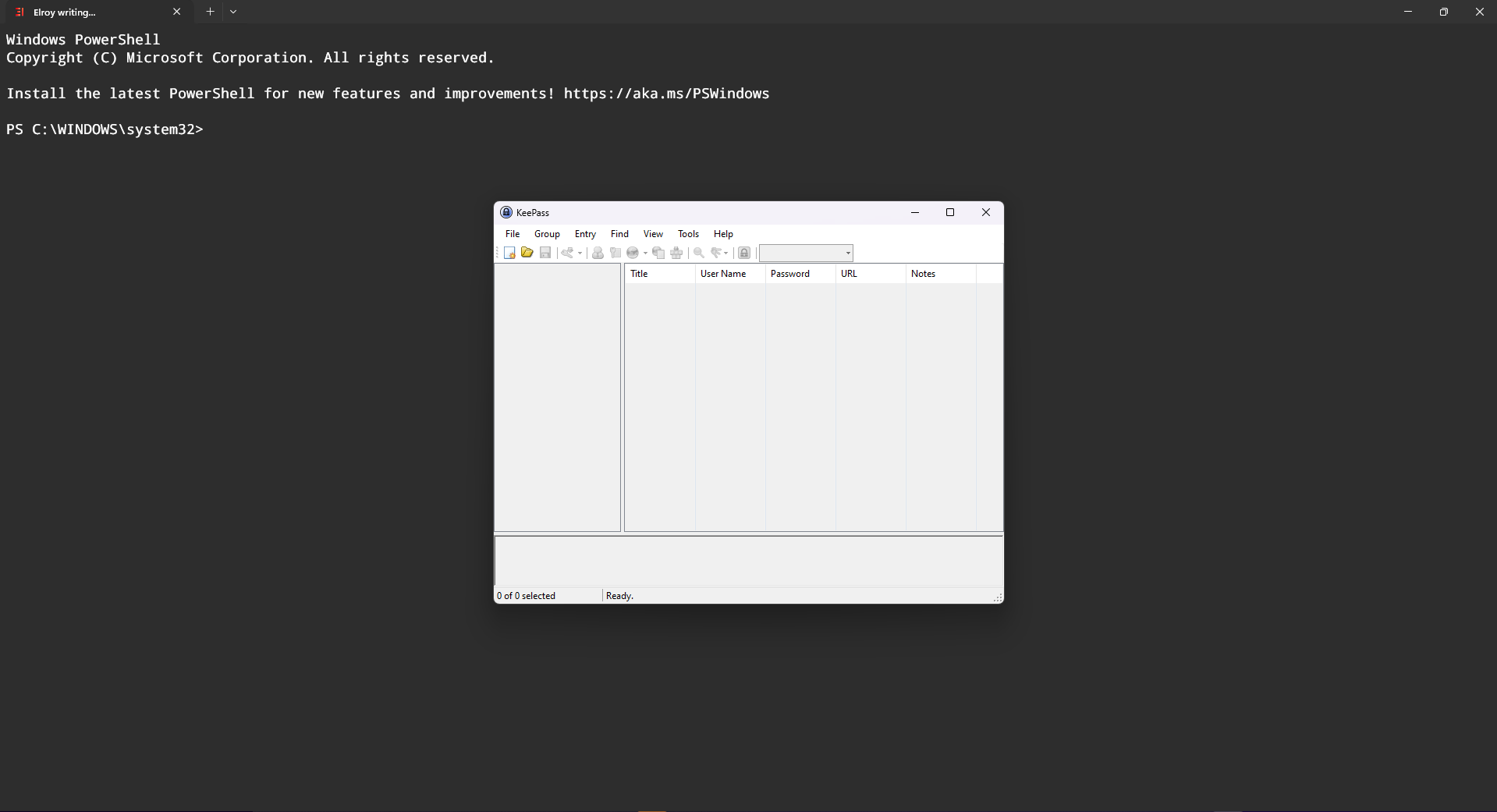This screenshot has height=812, width=1497.
Task: Create a new database in KeePass toolbar
Action: pos(509,253)
